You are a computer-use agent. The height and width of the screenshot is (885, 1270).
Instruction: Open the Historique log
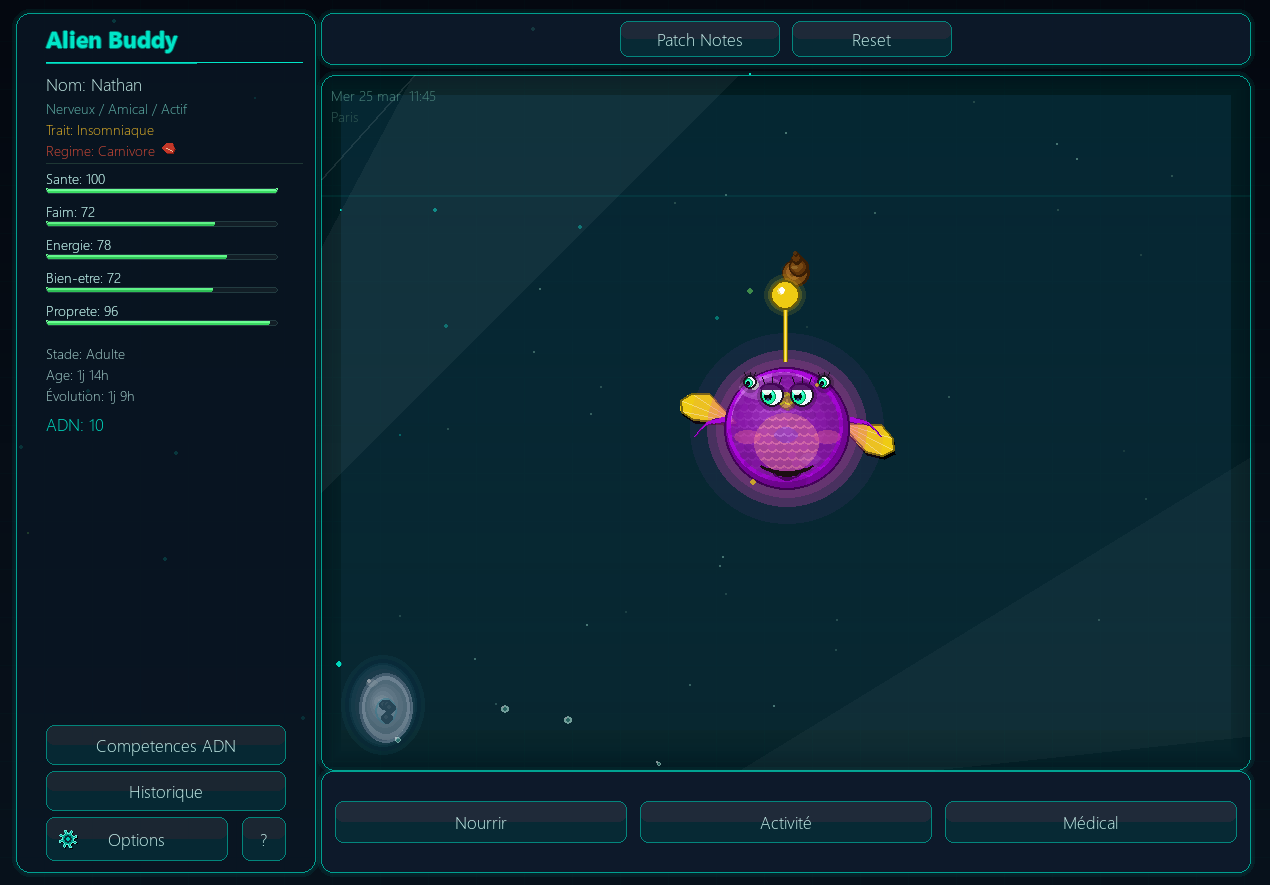pyautogui.click(x=166, y=792)
